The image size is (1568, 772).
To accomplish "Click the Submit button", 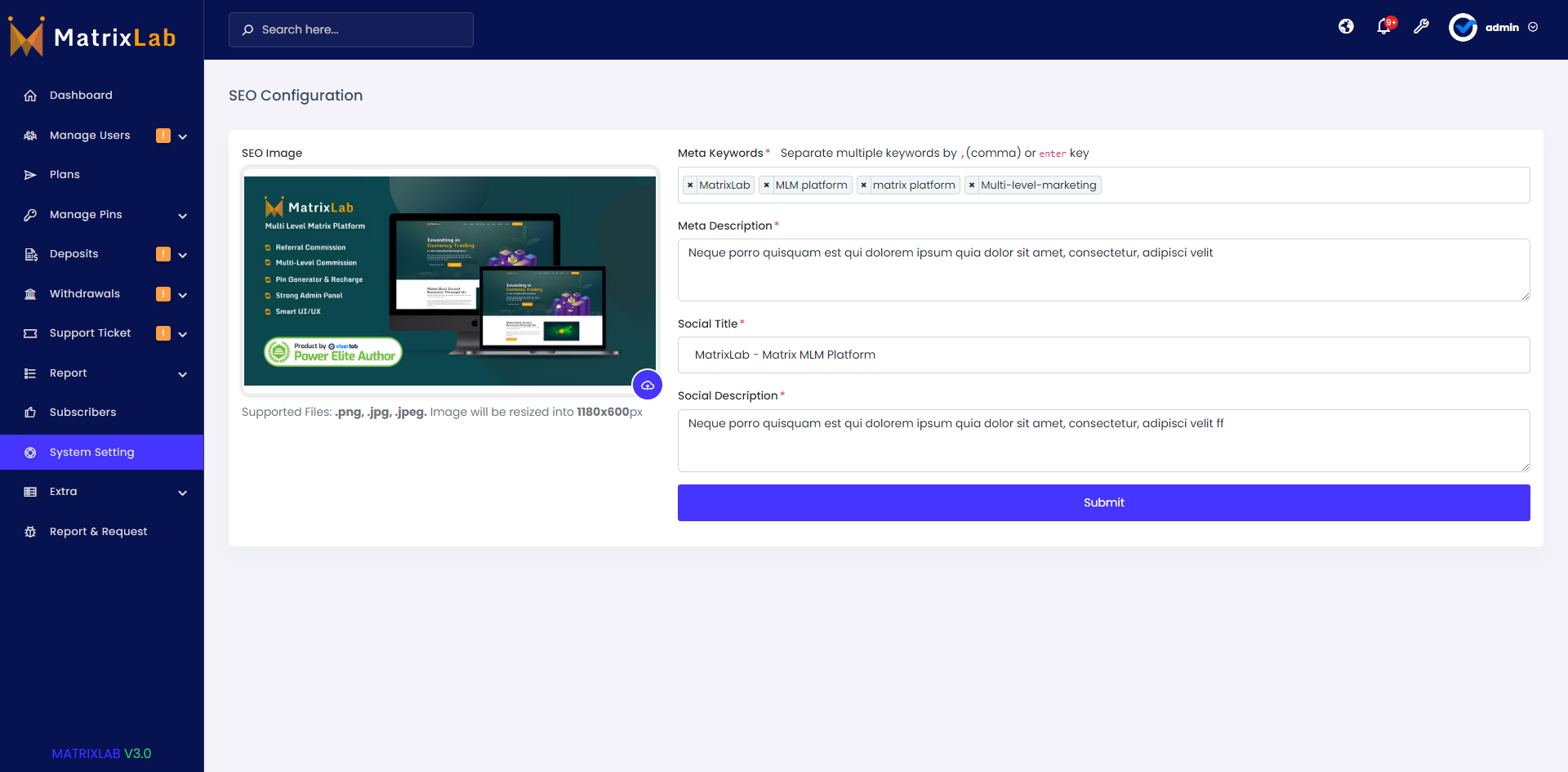I will (1103, 502).
